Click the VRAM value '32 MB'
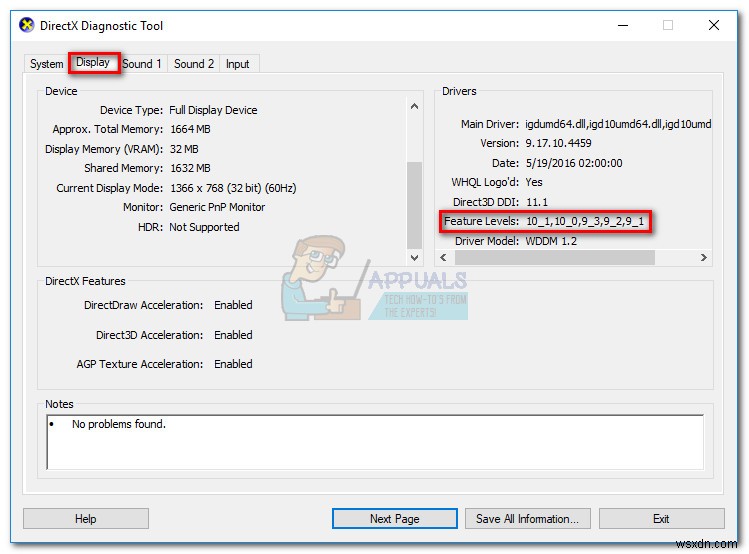 (x=184, y=149)
